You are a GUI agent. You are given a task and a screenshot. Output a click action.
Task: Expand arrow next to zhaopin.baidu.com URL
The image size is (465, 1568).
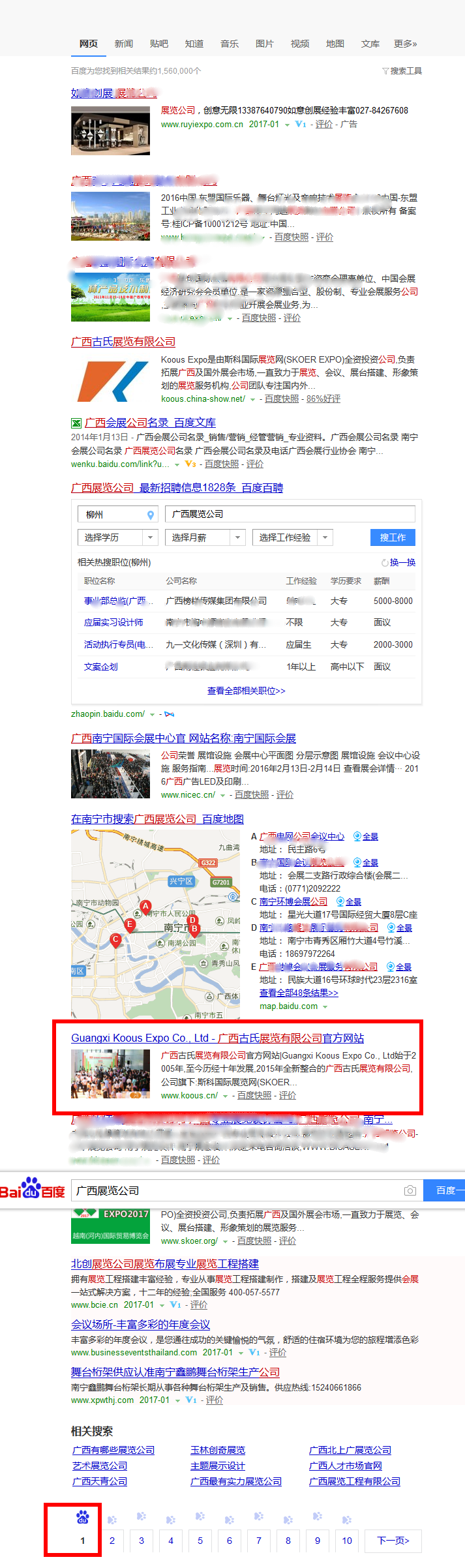[x=152, y=715]
